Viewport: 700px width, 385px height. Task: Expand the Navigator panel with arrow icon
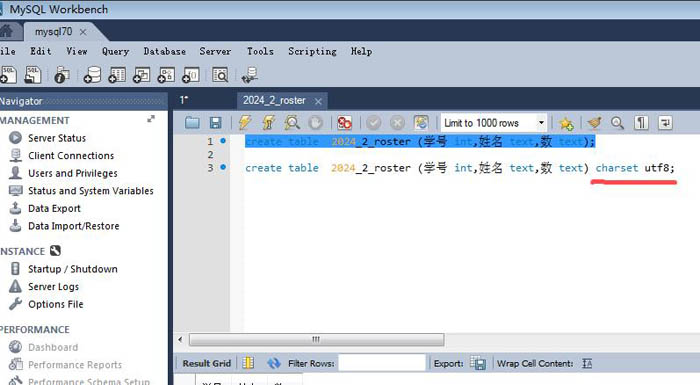pyautogui.click(x=151, y=119)
